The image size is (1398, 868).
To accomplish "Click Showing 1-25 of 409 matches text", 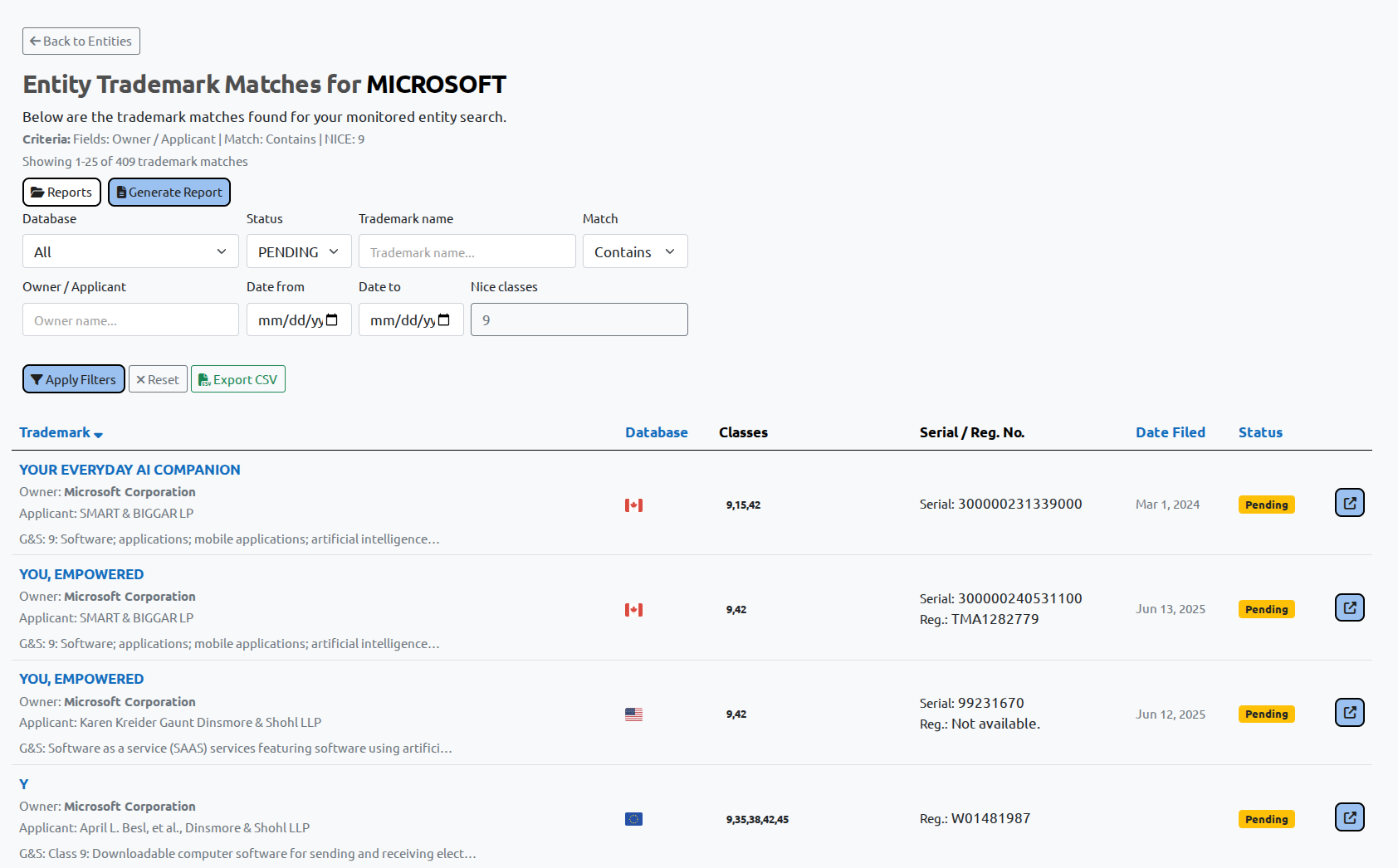I will pyautogui.click(x=135, y=162).
